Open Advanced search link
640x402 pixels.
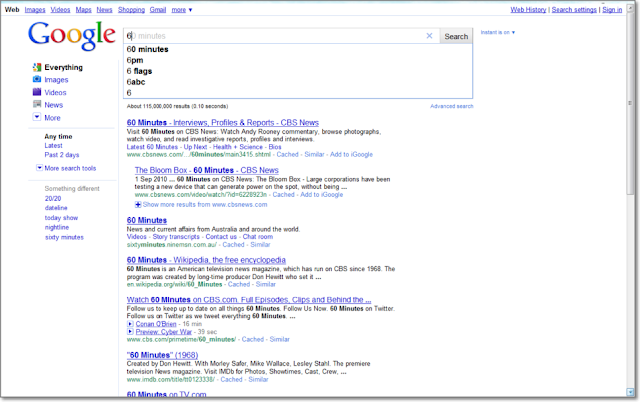pyautogui.click(x=451, y=106)
